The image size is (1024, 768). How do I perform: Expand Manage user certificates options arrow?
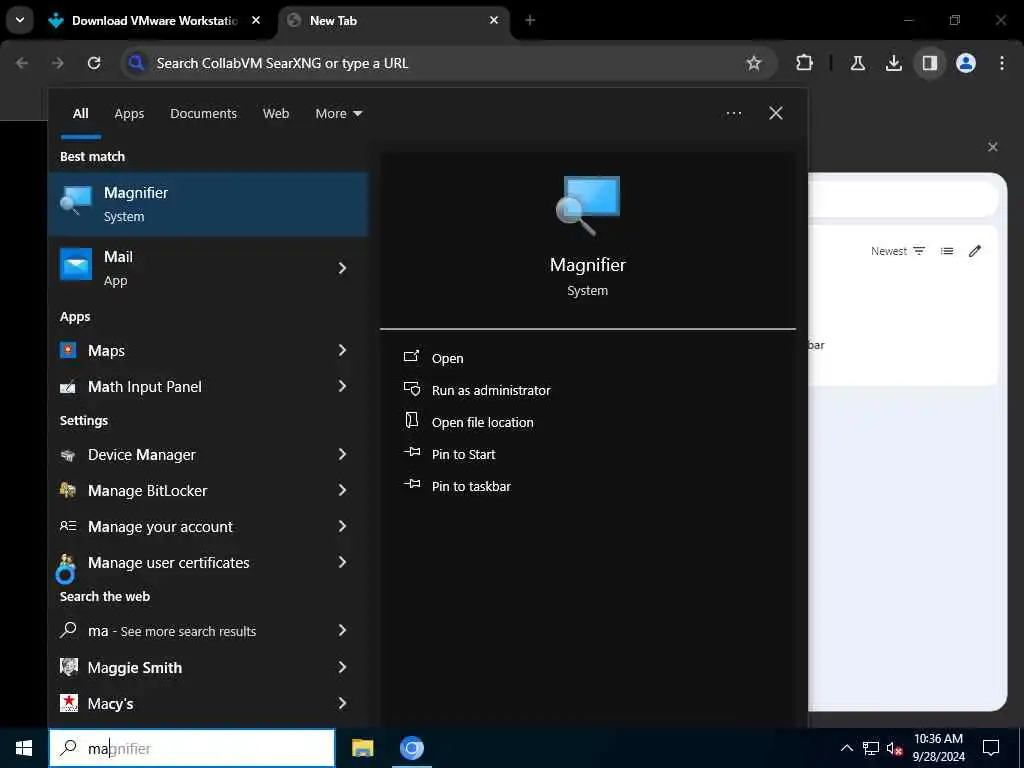point(342,562)
